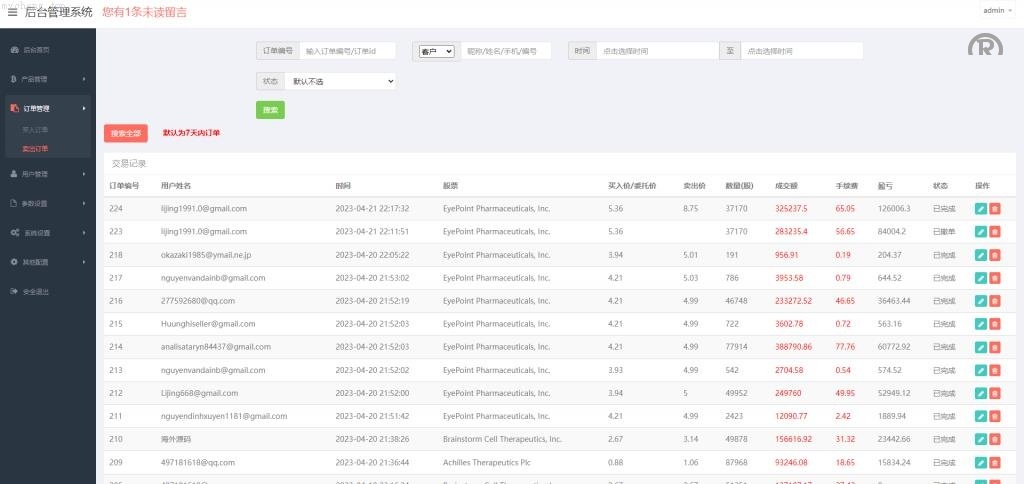Edit order 218 using the pencil icon

[x=980, y=254]
